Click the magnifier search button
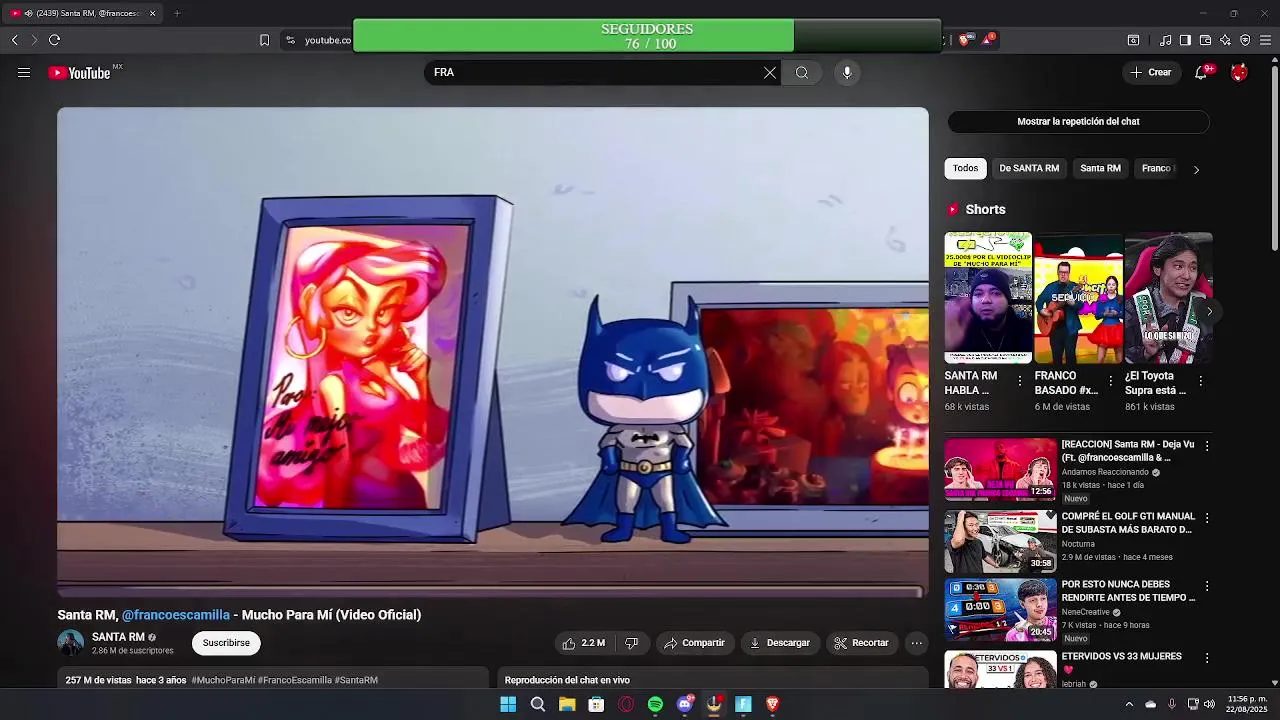1280x720 pixels. pyautogui.click(x=802, y=73)
